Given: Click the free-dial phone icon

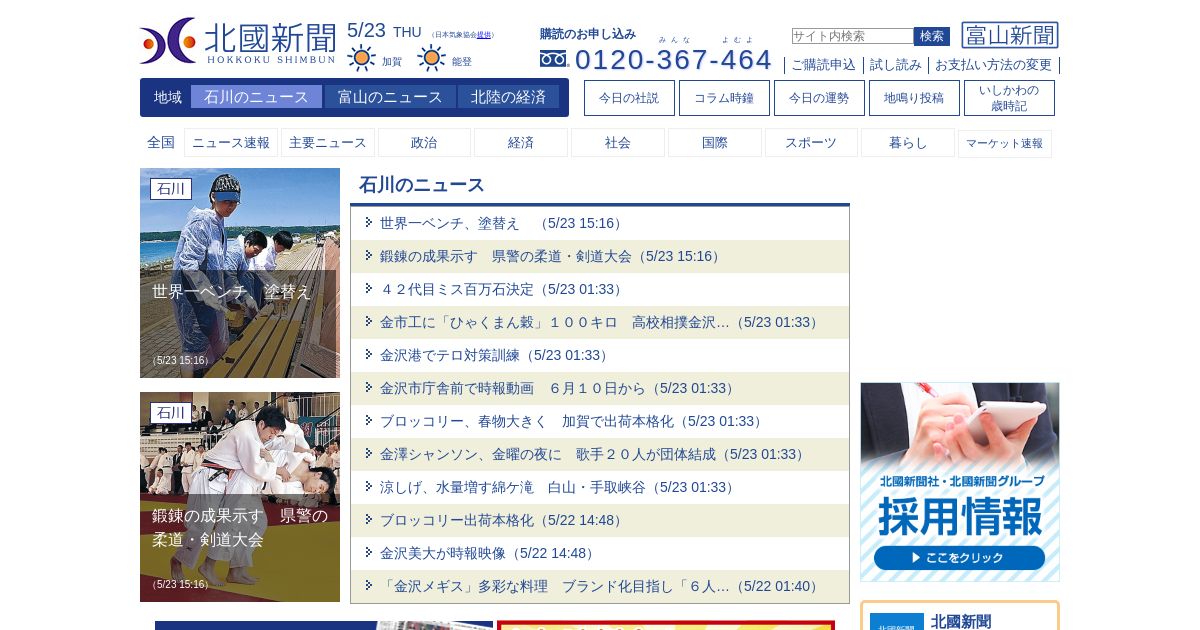Looking at the screenshot, I should 553,59.
